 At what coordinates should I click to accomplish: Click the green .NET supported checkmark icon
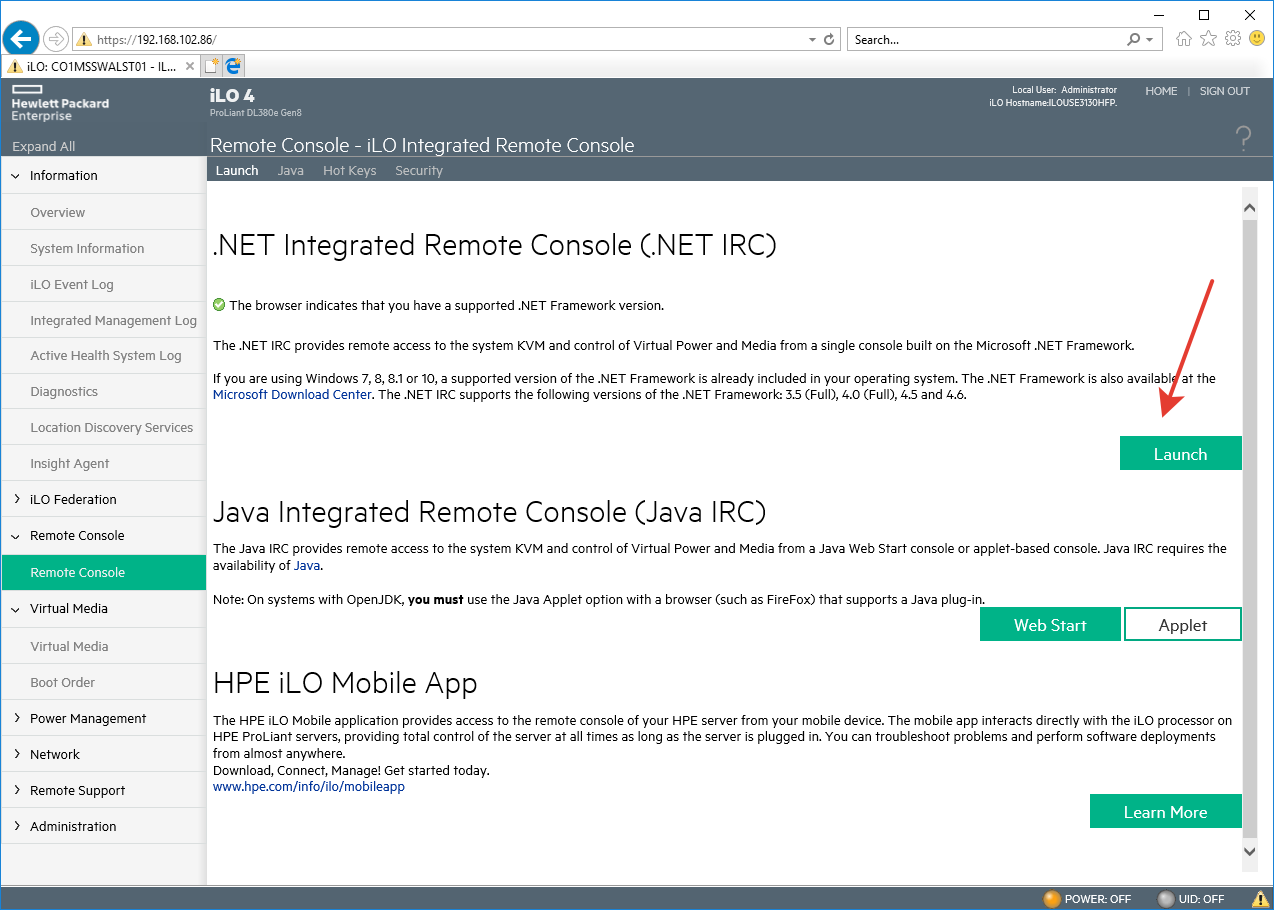(219, 305)
